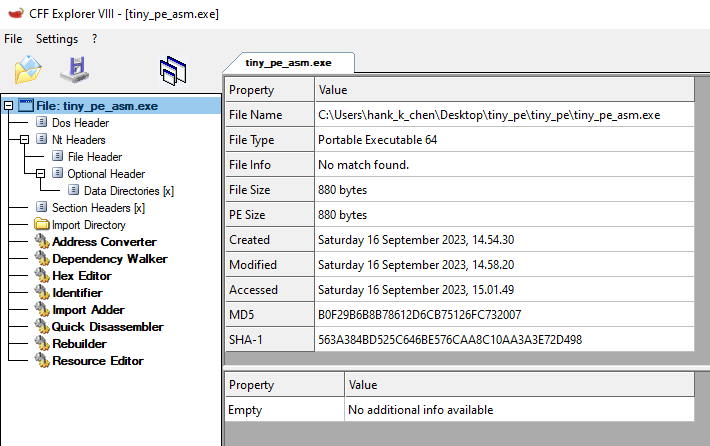This screenshot has width=710, height=446.
Task: Select the 'No match found.' value
Action: (504, 165)
